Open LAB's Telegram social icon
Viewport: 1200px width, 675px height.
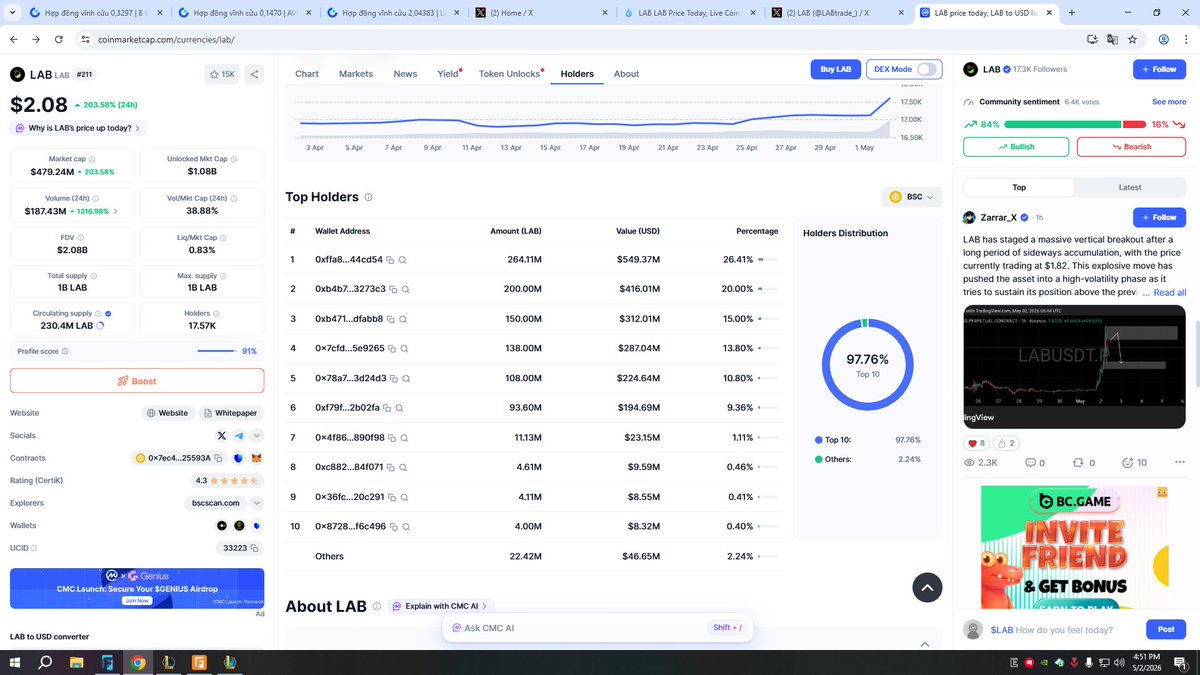pyautogui.click(x=239, y=436)
